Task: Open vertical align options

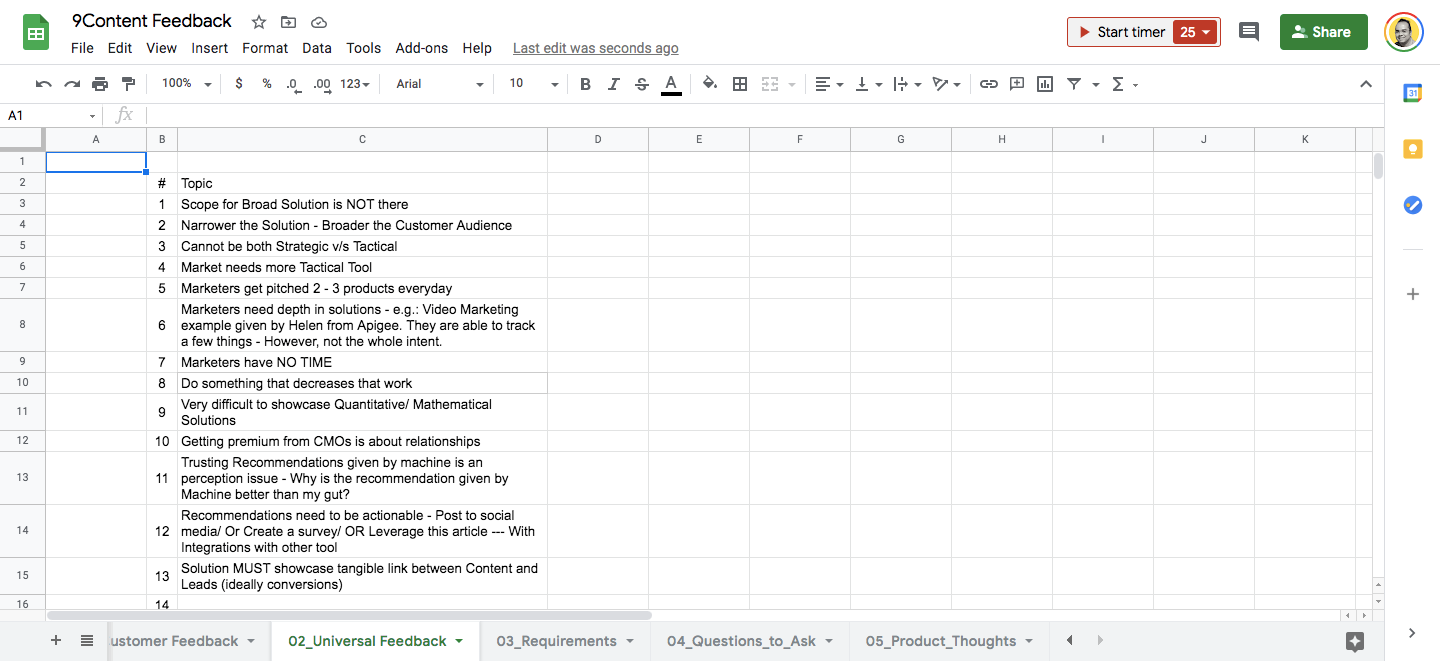Action: (x=867, y=84)
